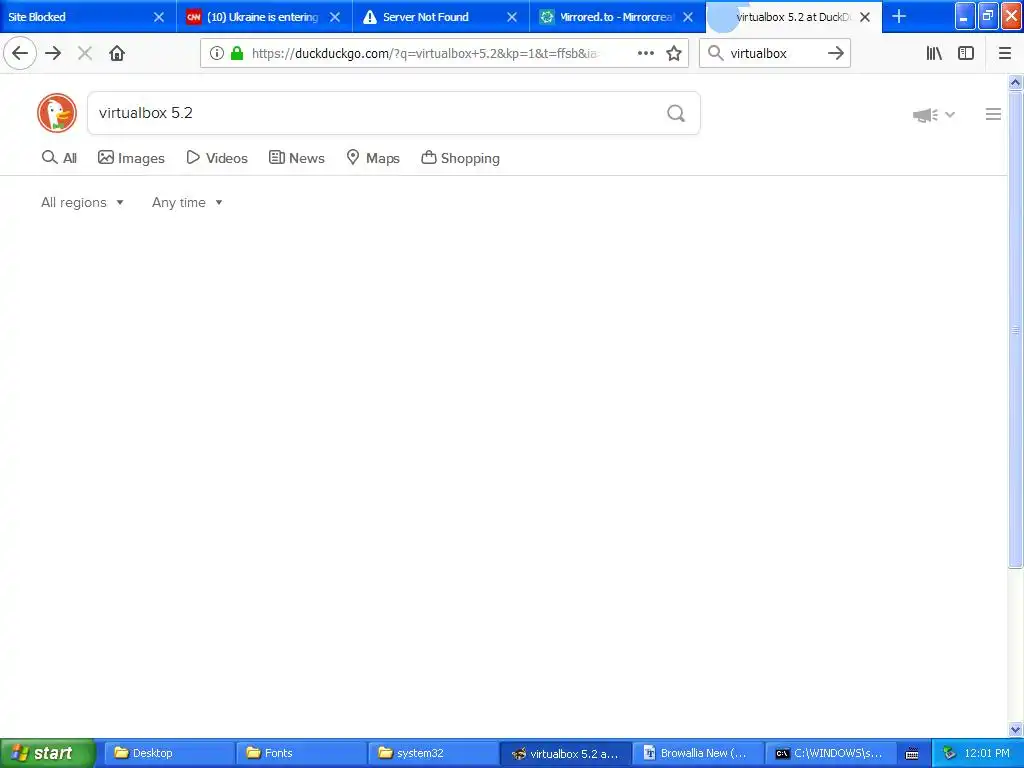
Task: Close the Server Not Found tab
Action: click(512, 17)
